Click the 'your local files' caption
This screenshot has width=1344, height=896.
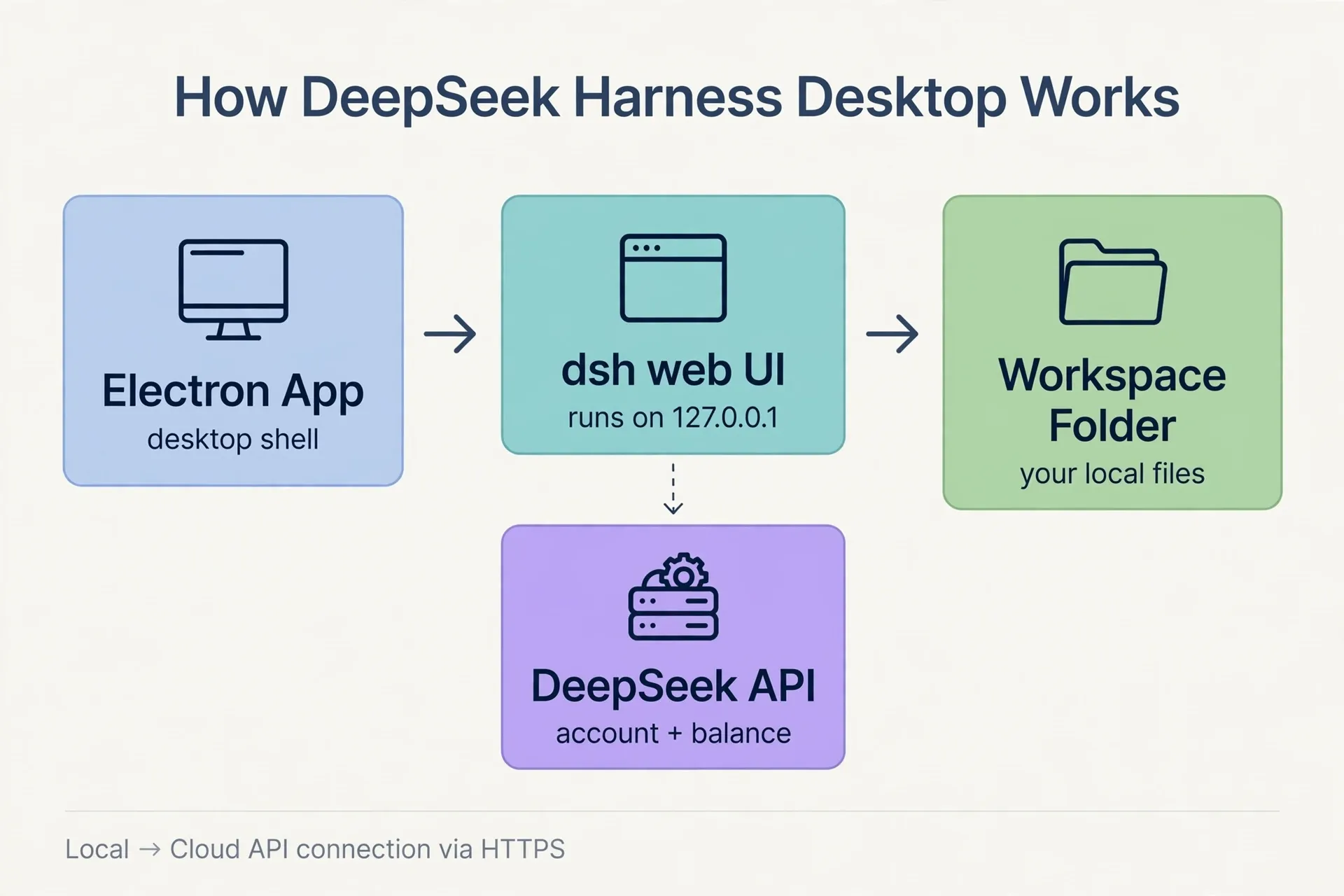pyautogui.click(x=1112, y=474)
